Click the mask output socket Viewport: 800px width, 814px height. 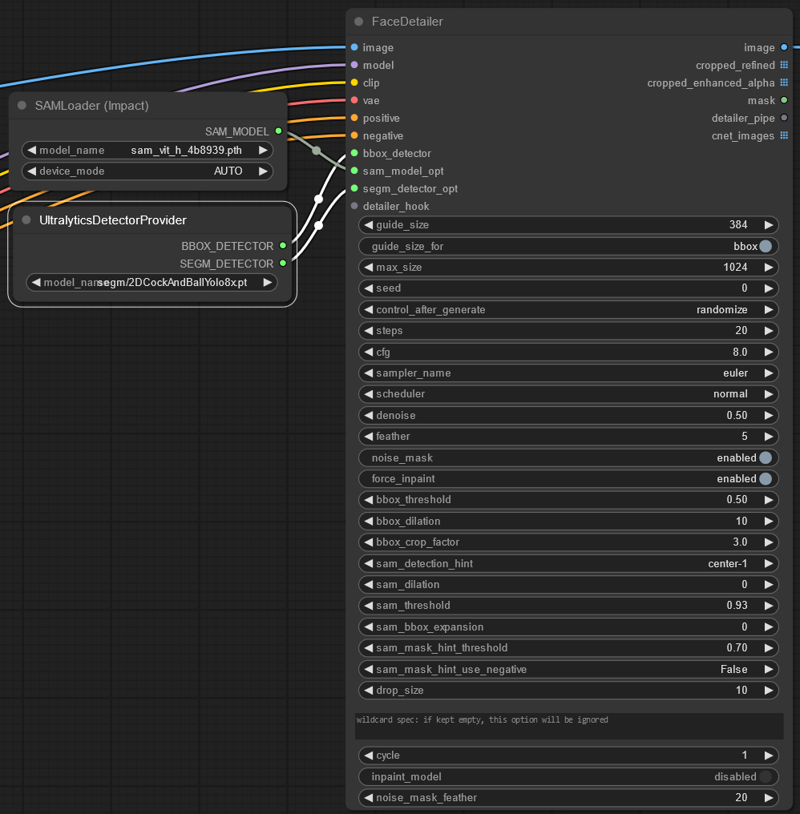(x=784, y=100)
